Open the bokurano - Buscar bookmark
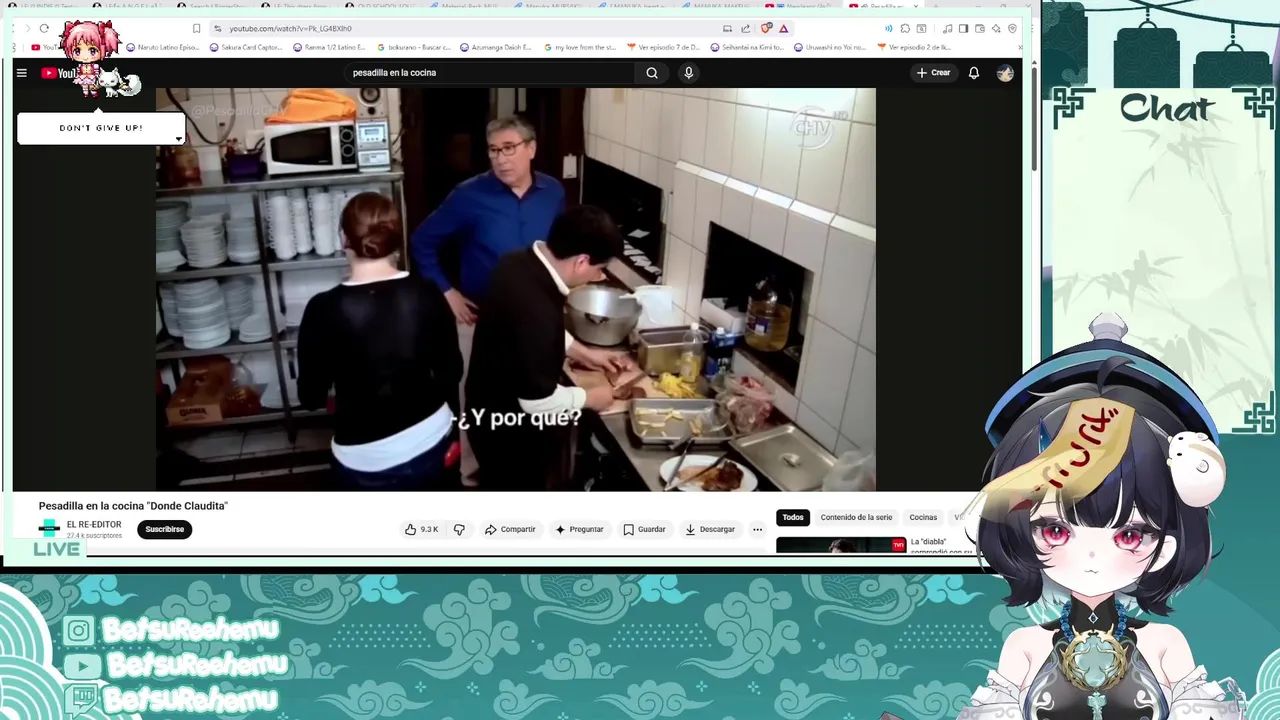The image size is (1280, 720). coord(414,47)
